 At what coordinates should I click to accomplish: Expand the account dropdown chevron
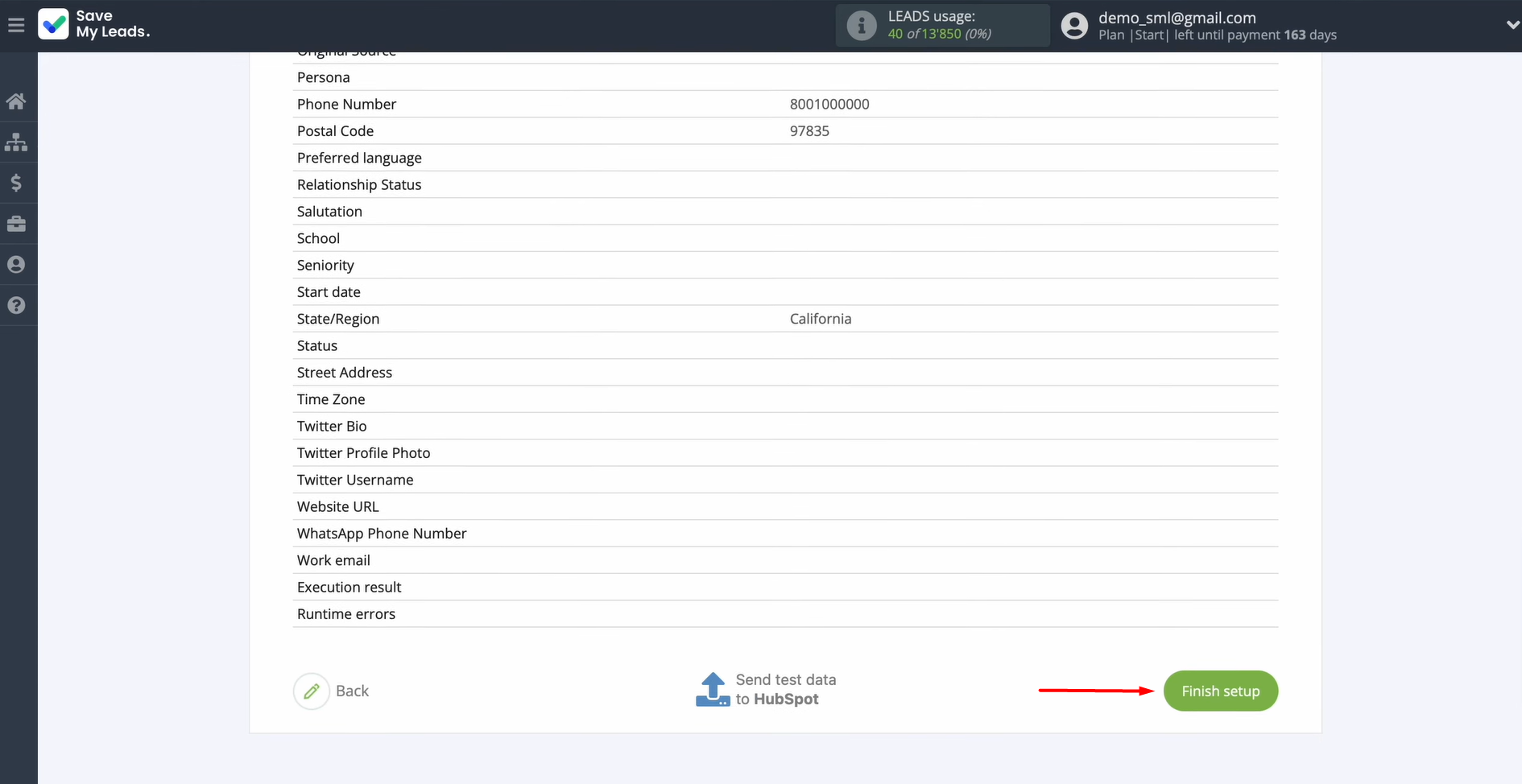pos(1512,25)
